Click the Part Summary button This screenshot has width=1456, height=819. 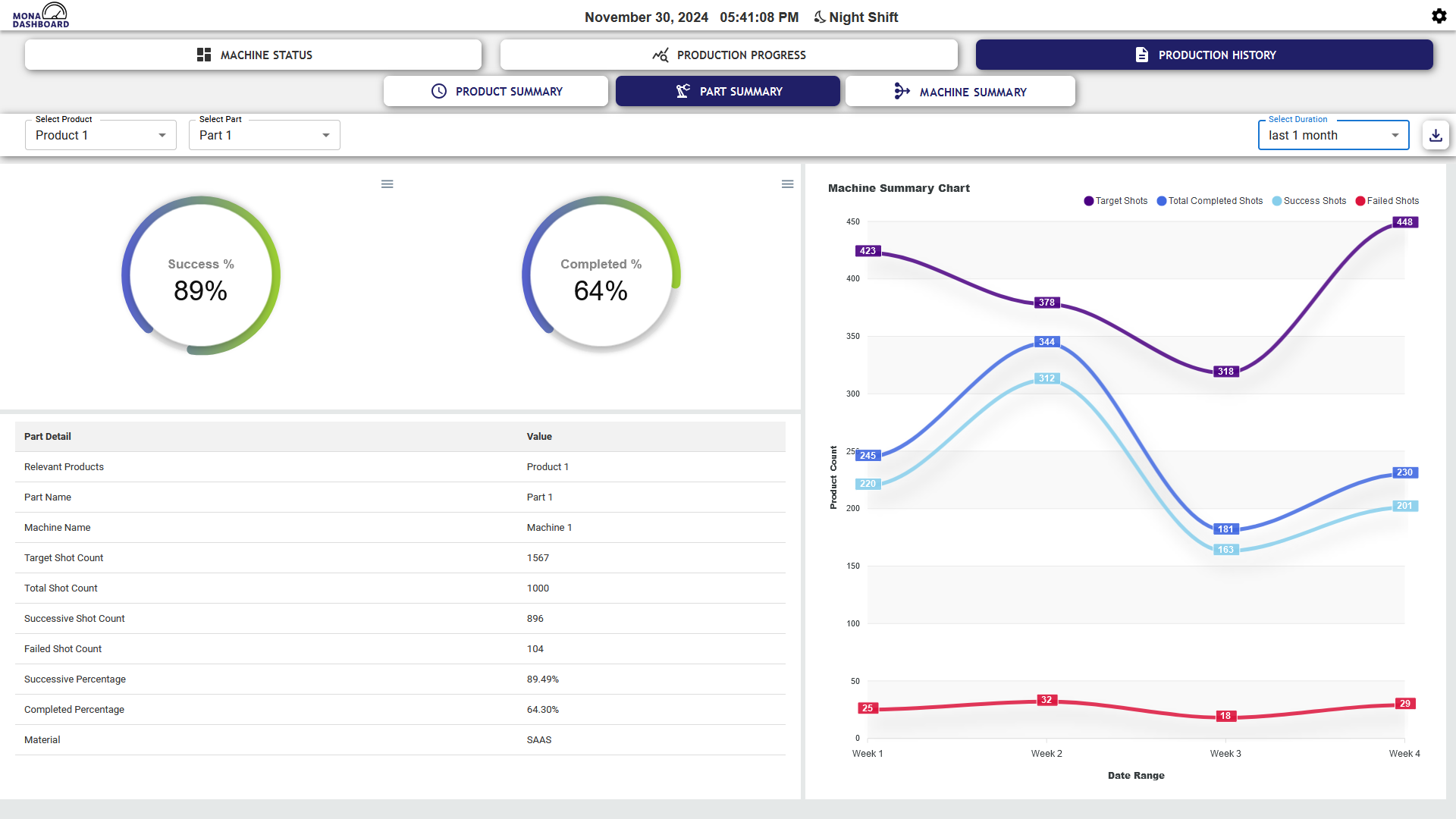click(x=728, y=91)
